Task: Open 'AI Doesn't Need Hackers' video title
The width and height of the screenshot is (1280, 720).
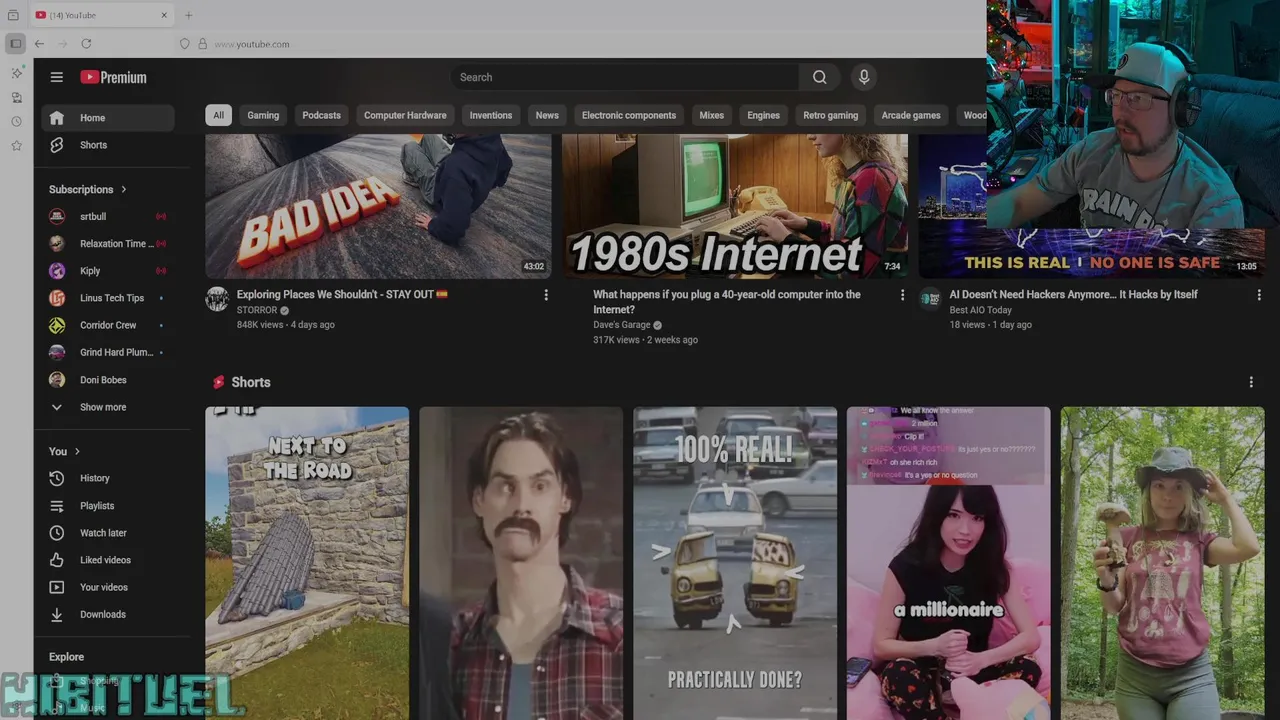Action: coord(1073,294)
